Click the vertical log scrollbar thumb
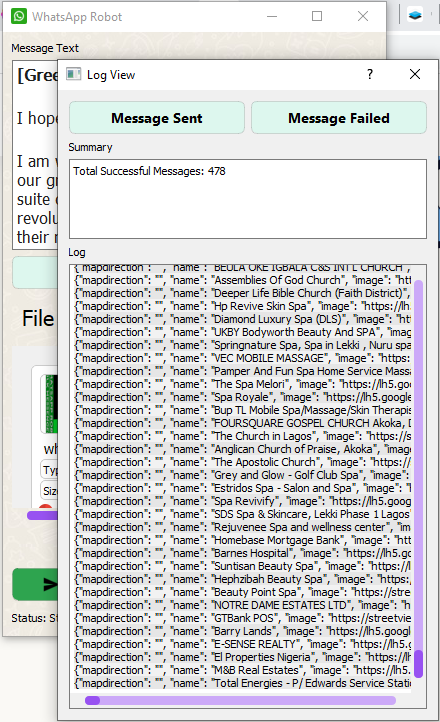 418,664
